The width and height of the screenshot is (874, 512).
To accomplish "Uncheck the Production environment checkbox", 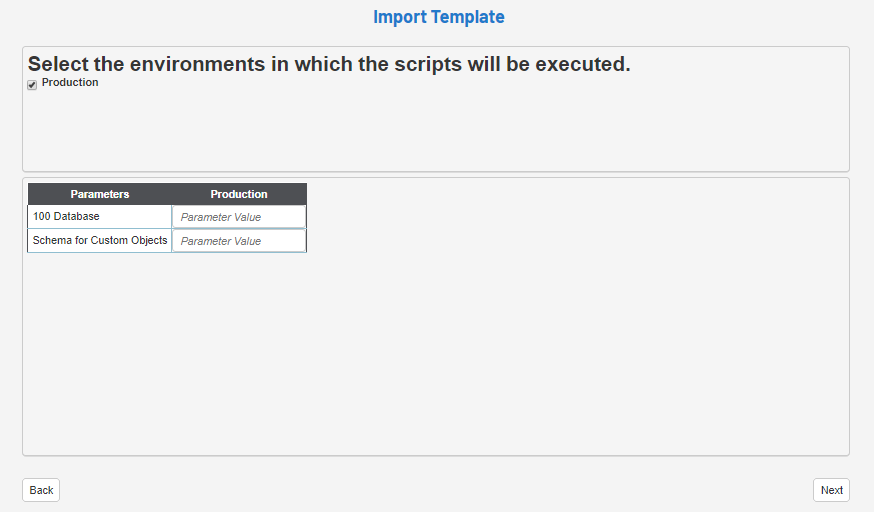I will 32,85.
